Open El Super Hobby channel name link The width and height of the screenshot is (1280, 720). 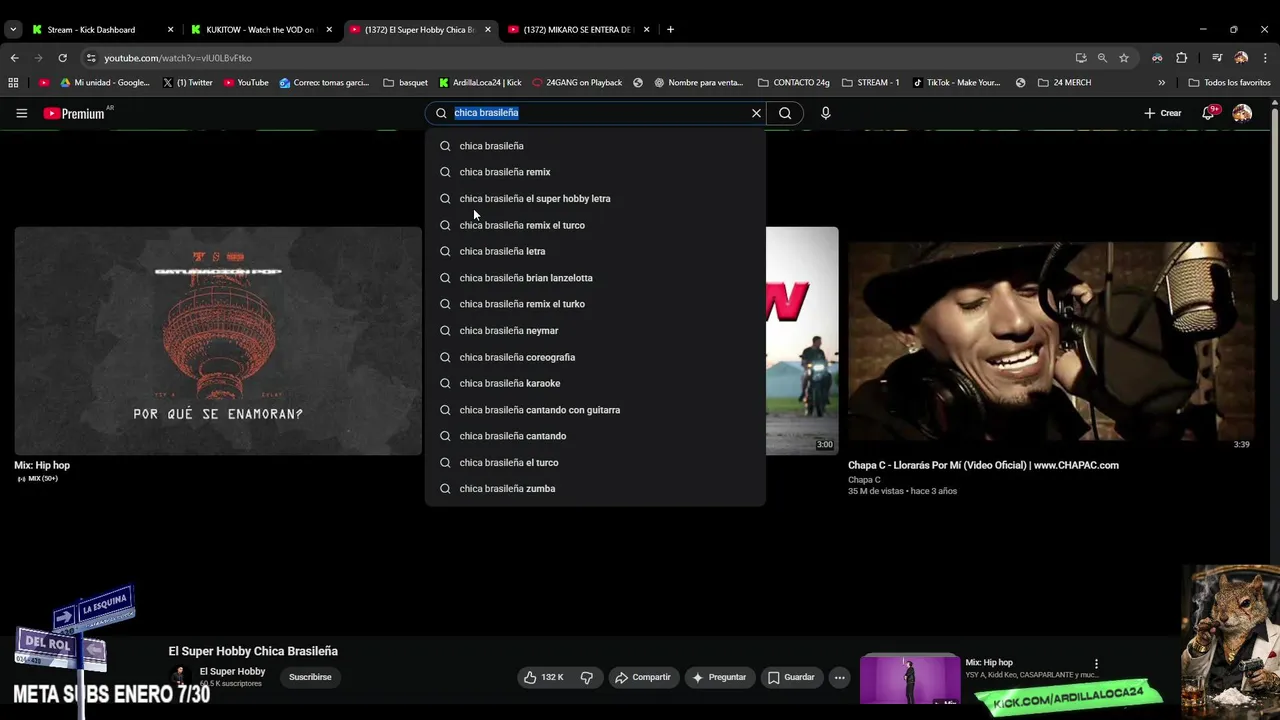point(232,671)
